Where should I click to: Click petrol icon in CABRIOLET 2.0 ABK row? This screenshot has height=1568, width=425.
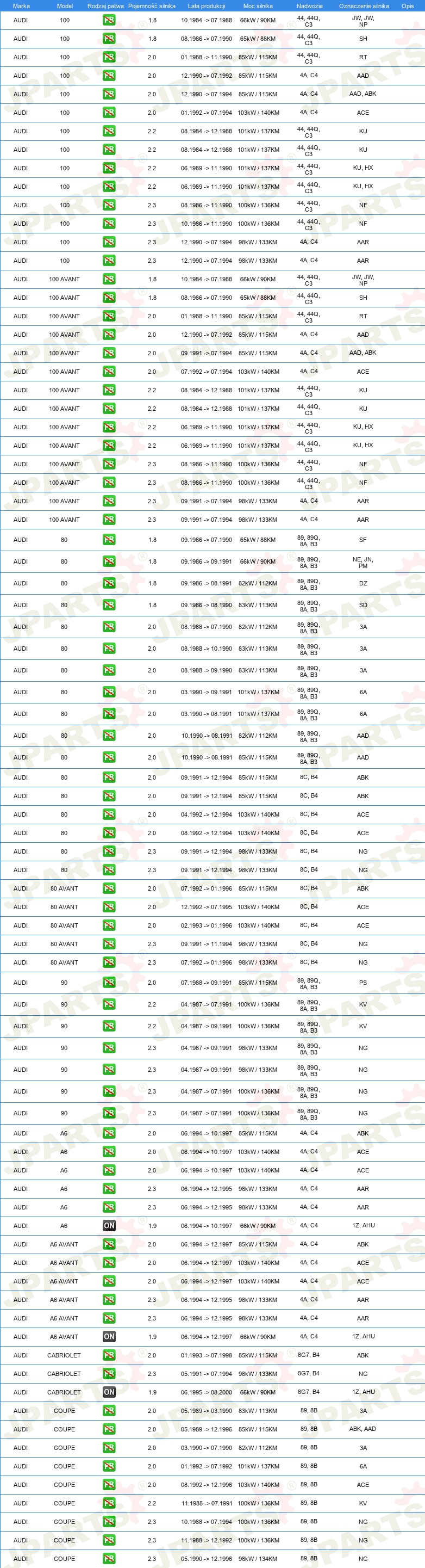[109, 1355]
